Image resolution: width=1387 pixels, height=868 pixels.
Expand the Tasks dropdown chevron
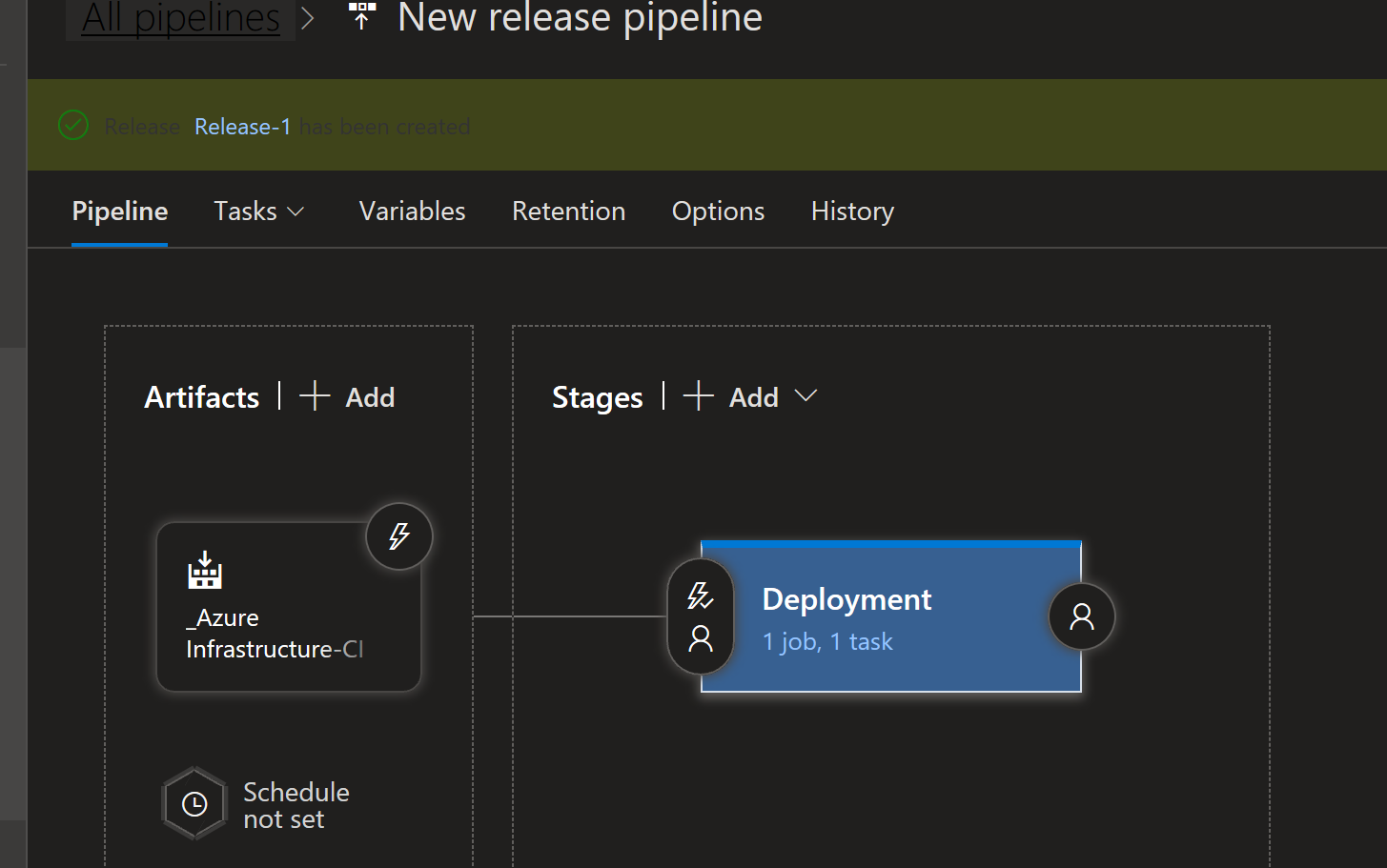[296, 212]
